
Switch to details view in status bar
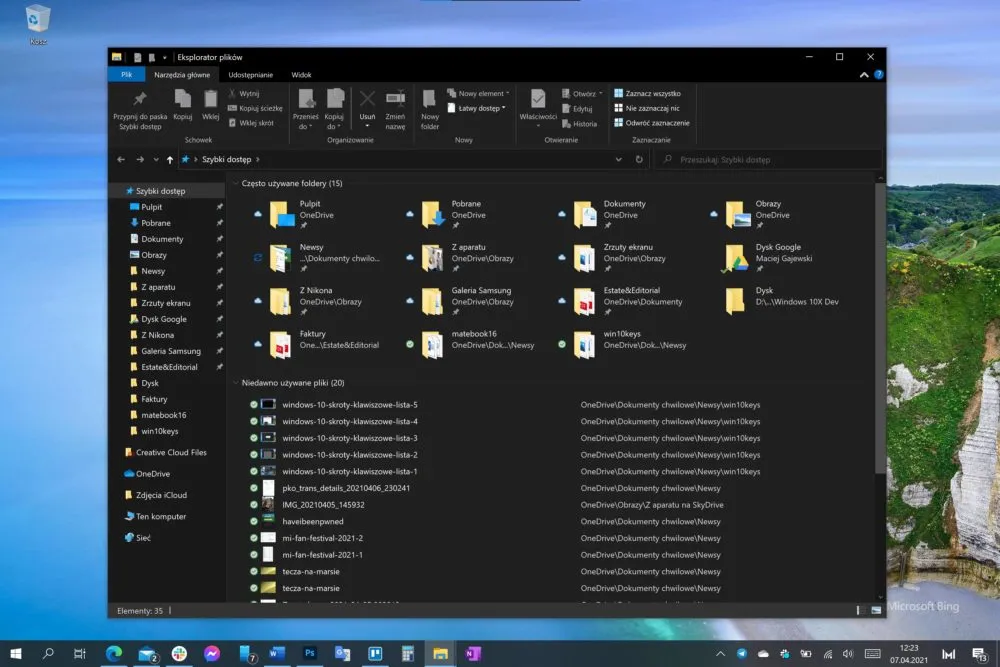860,610
